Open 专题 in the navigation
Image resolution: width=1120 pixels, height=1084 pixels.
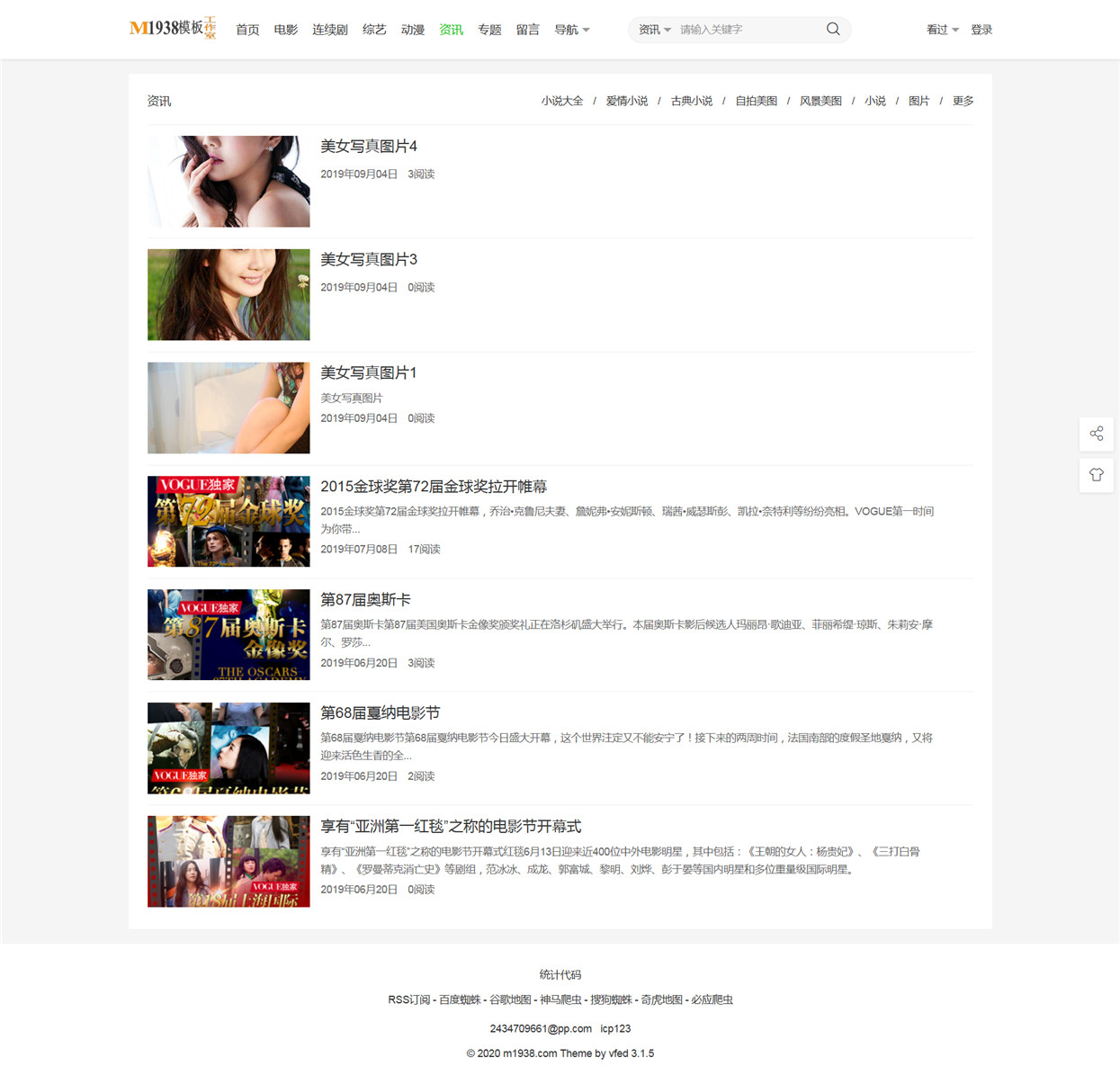pos(489,30)
